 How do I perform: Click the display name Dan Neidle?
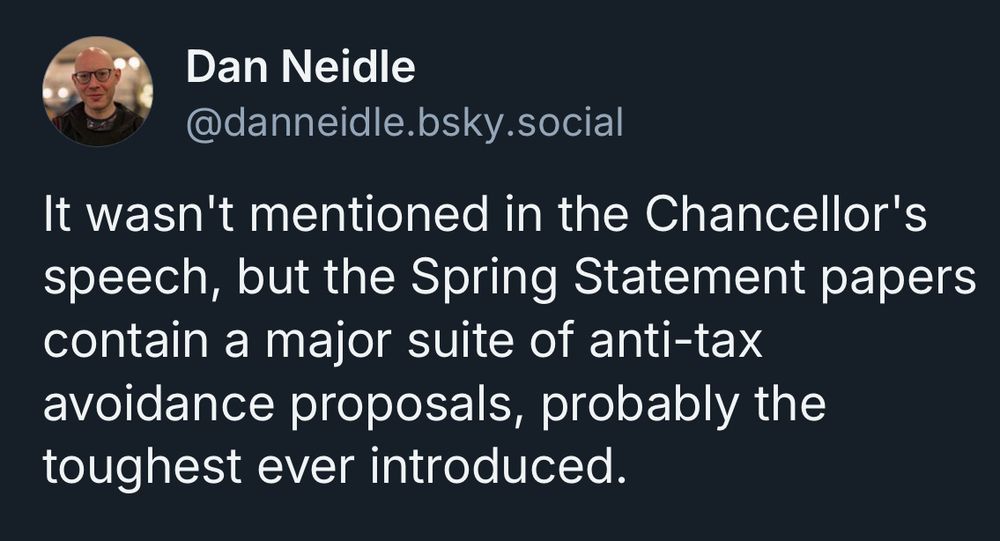pos(300,66)
